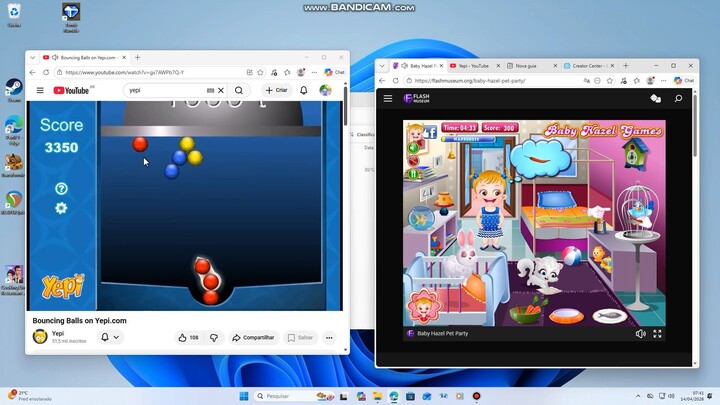Toggle game volume speaker in Flash player
This screenshot has height=405, width=720.
tap(641, 334)
